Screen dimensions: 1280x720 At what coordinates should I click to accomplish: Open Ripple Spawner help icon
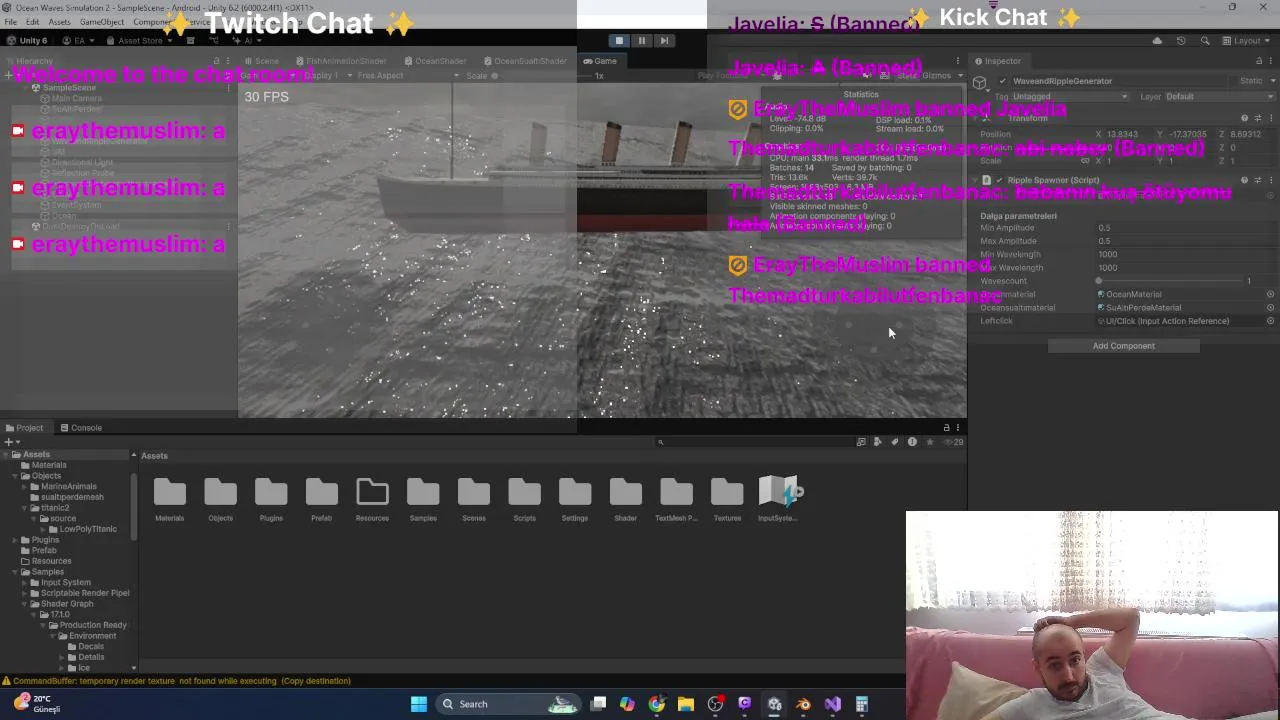pyautogui.click(x=1244, y=181)
